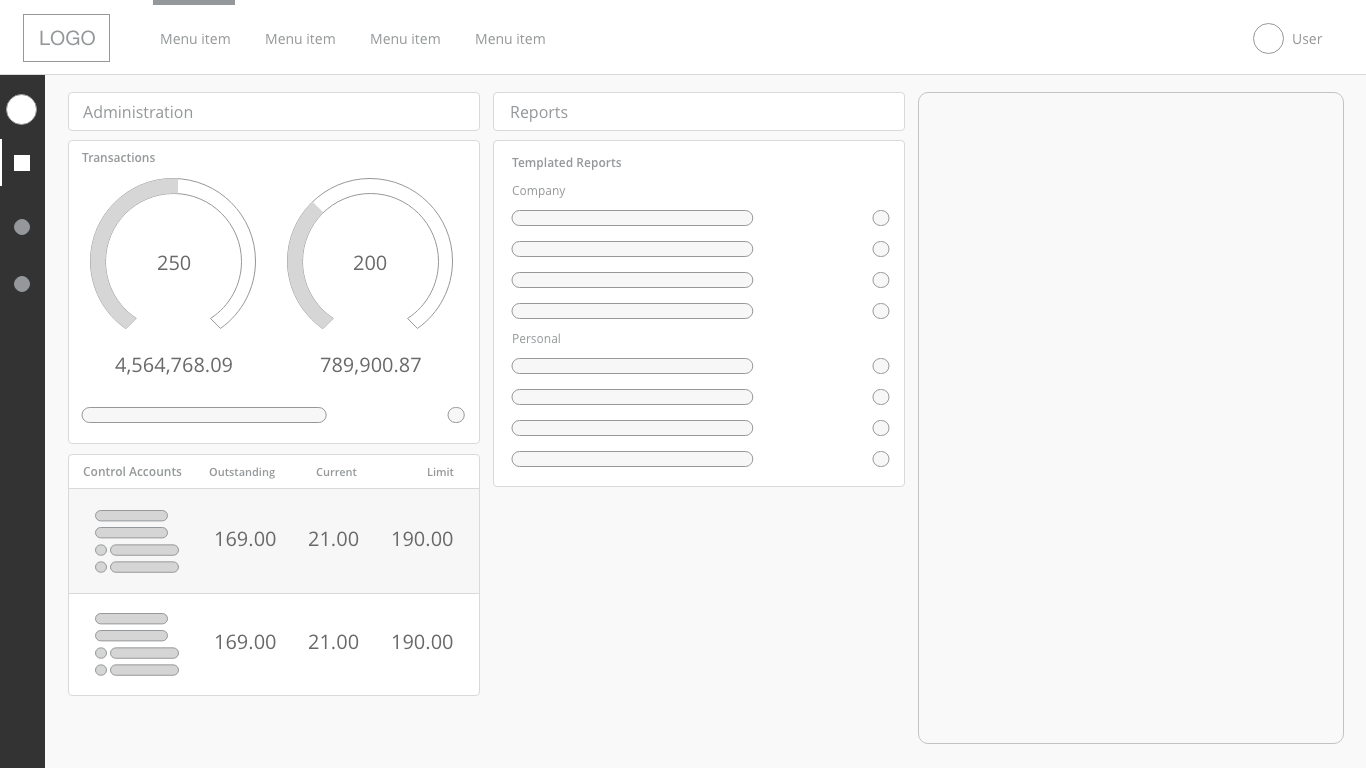Select the radio circle of the second Personal report
Screen dimensions: 1366x768
point(881,397)
